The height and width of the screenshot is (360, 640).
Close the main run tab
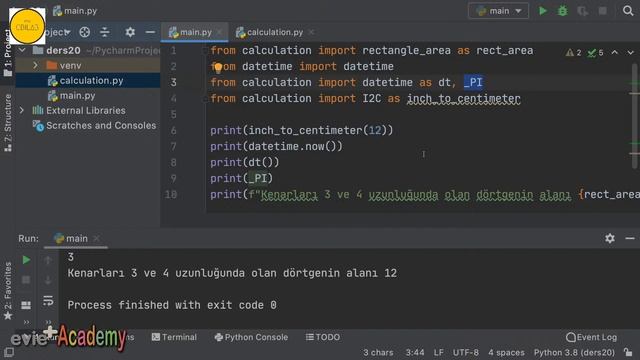(97, 238)
